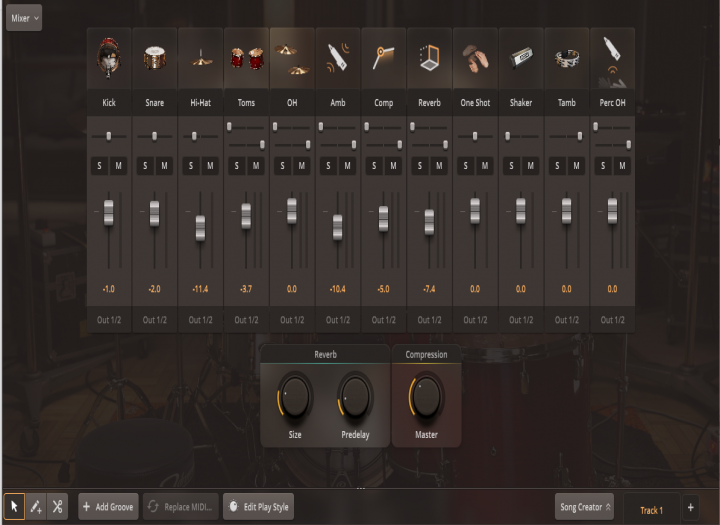Click the Toms channel icon
This screenshot has height=525, width=720.
pyautogui.click(x=246, y=58)
